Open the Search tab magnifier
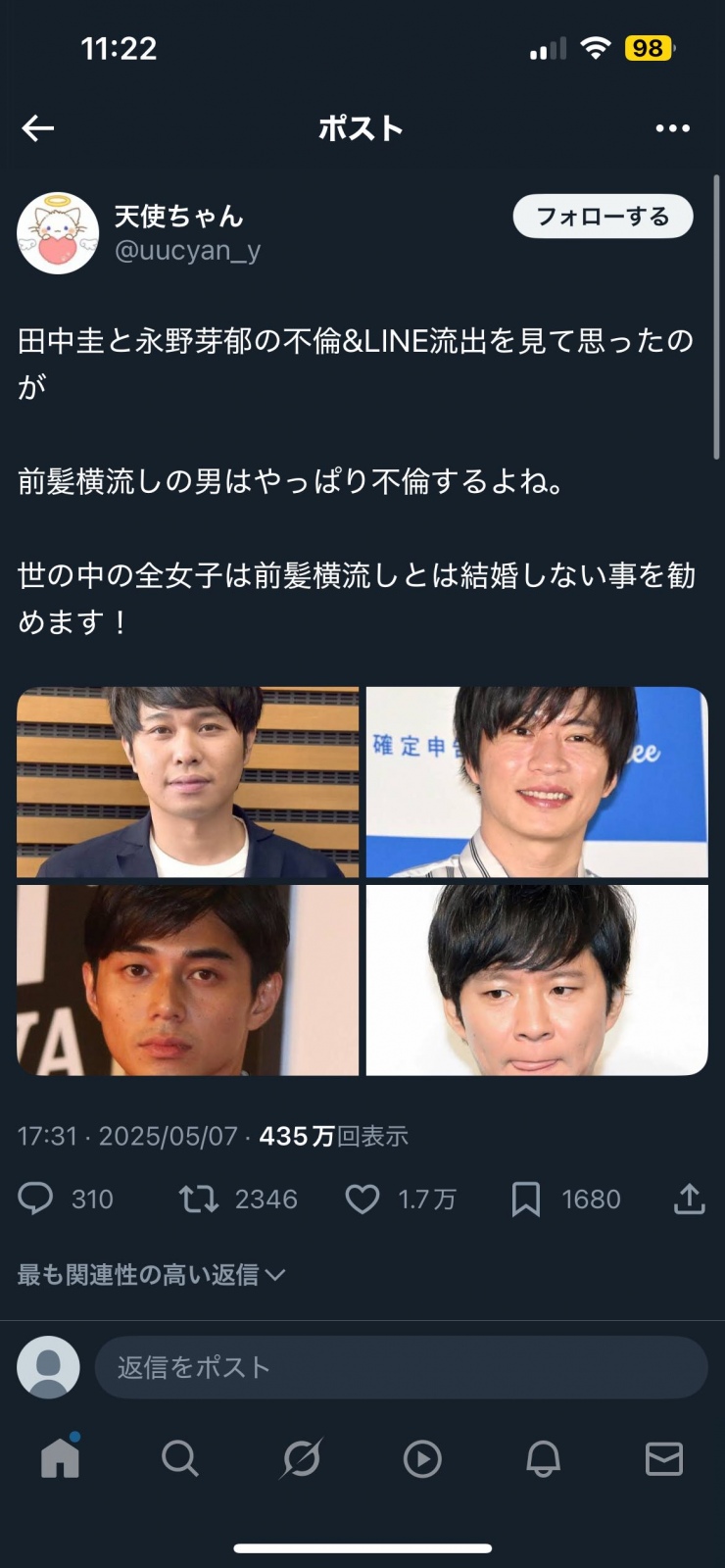The height and width of the screenshot is (1568, 725). coord(180,1458)
